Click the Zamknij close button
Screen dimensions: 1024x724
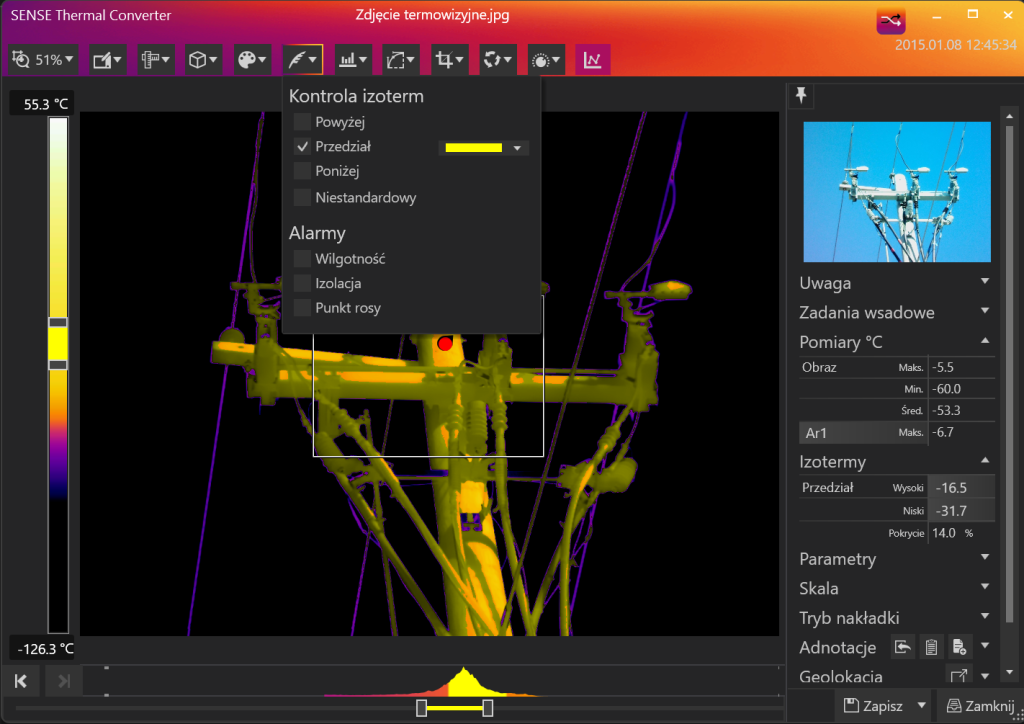click(980, 706)
